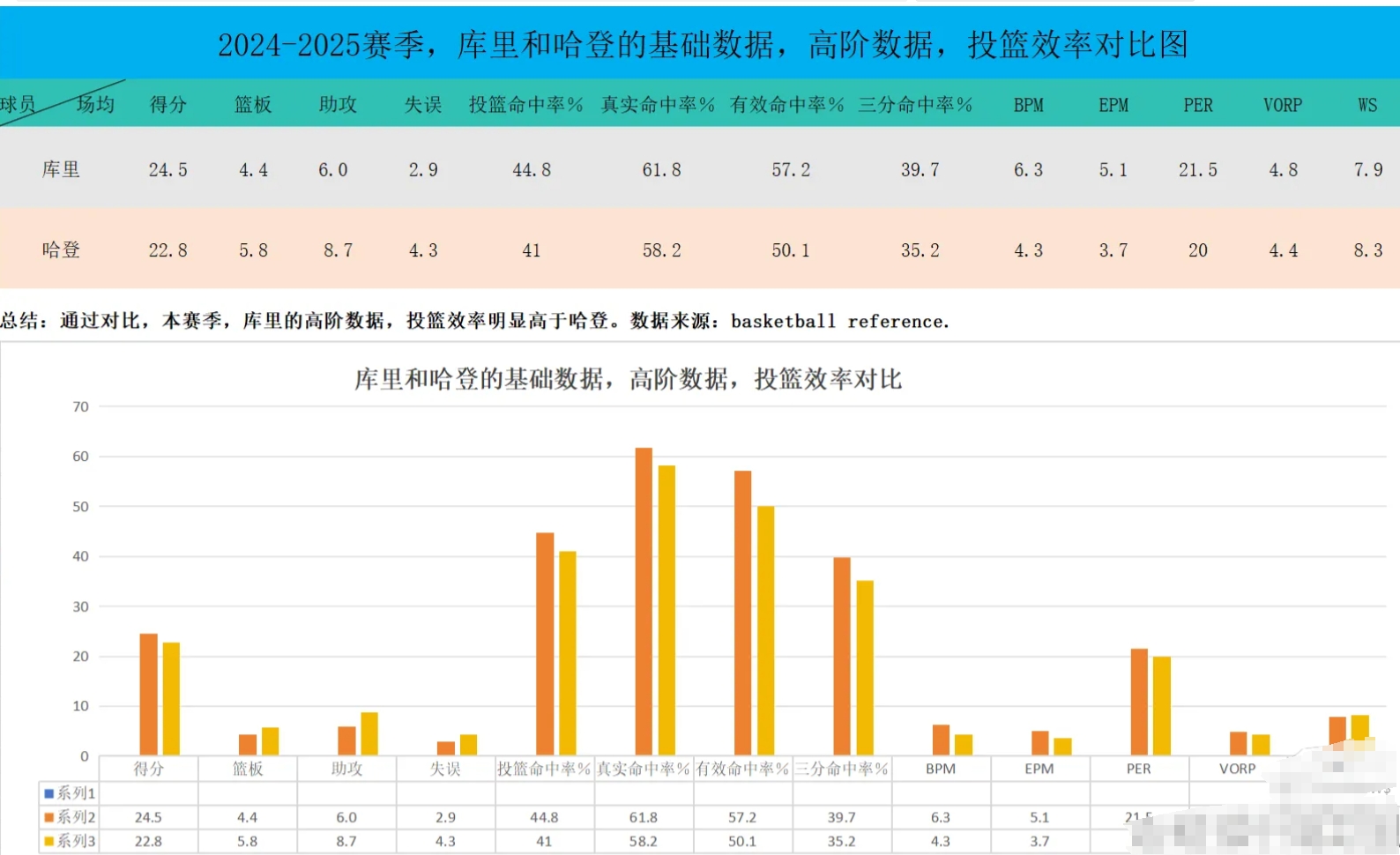Select the '得分' header in the top table
Screen dimensions: 1400x855
click(x=168, y=104)
